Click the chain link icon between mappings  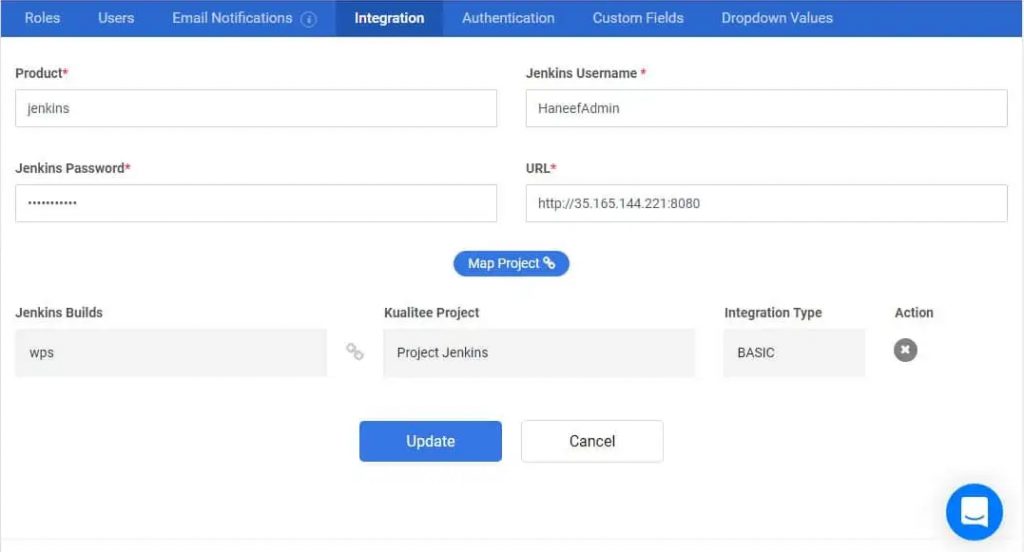click(x=355, y=351)
